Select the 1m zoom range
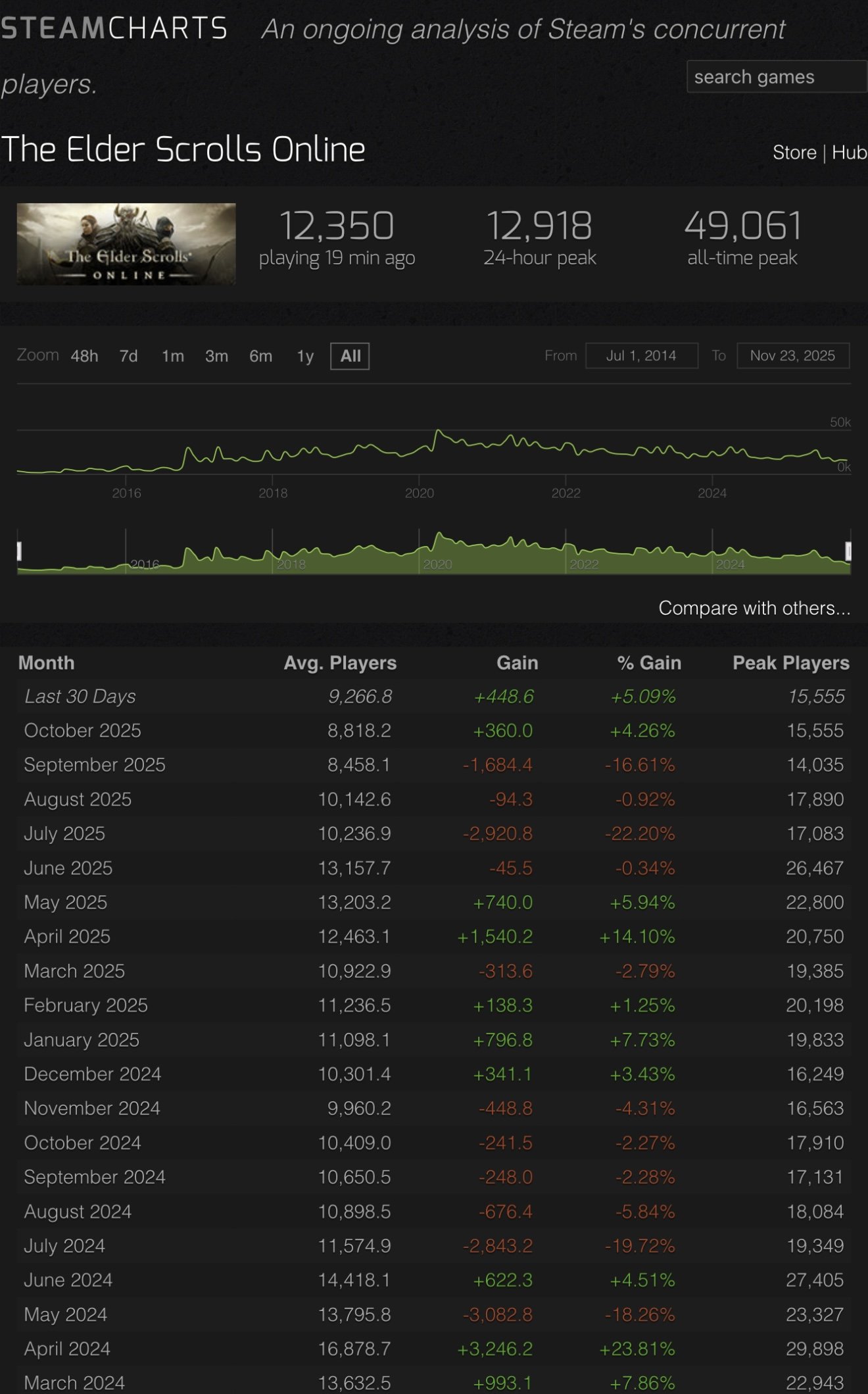Screen dimensions: 868x1394 tap(173, 357)
